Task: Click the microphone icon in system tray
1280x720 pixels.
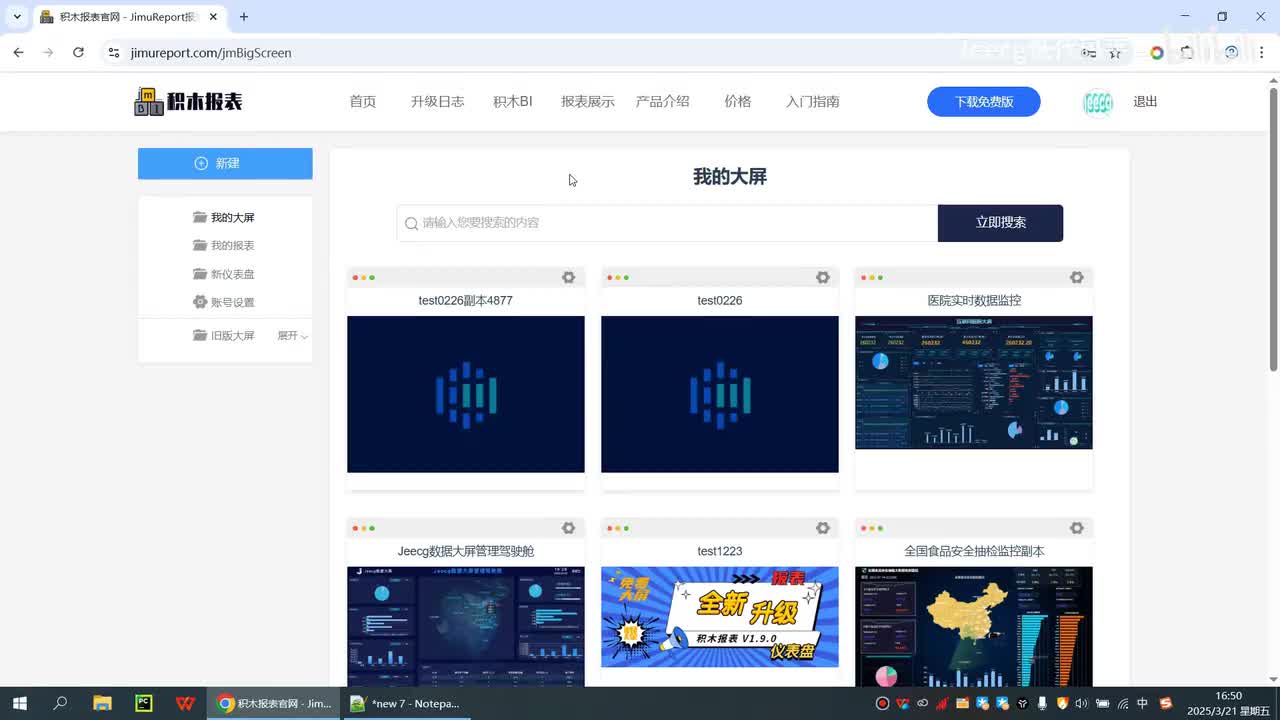Action: 1043,703
